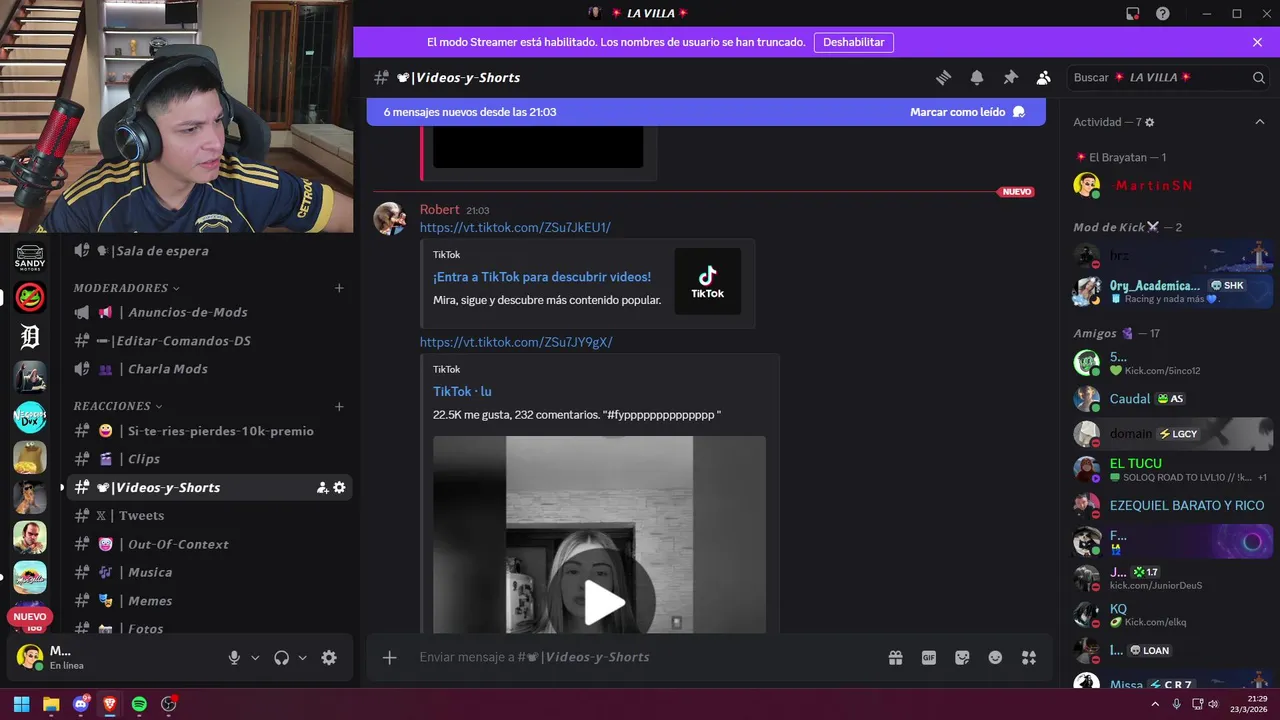Open the sticker picker
This screenshot has height=720, width=1280.
pyautogui.click(x=962, y=657)
